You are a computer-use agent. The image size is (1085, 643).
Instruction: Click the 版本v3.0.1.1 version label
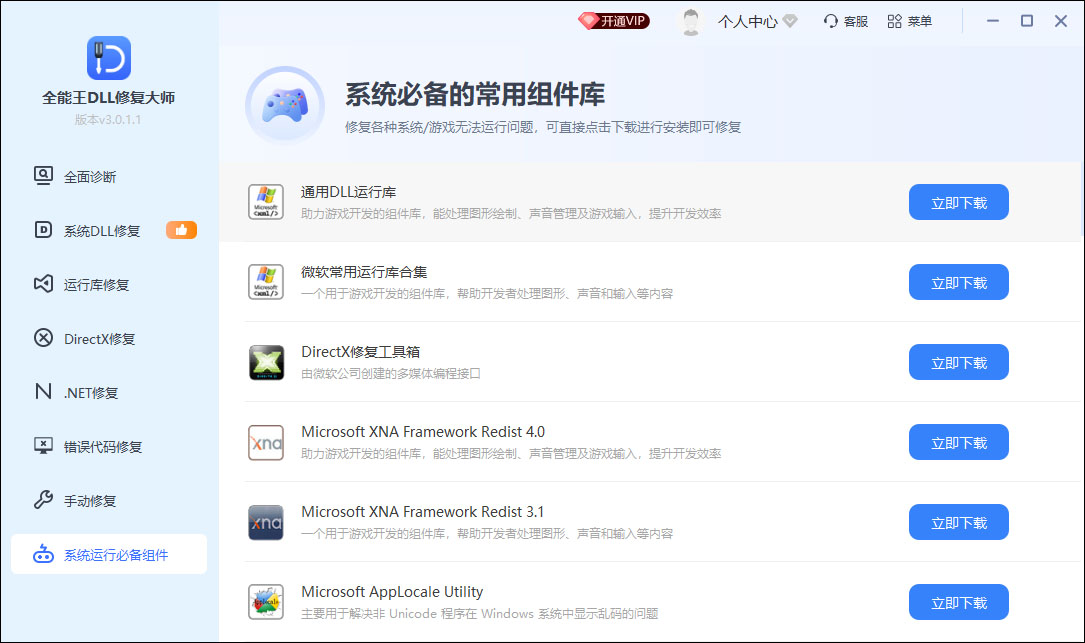[x=108, y=120]
